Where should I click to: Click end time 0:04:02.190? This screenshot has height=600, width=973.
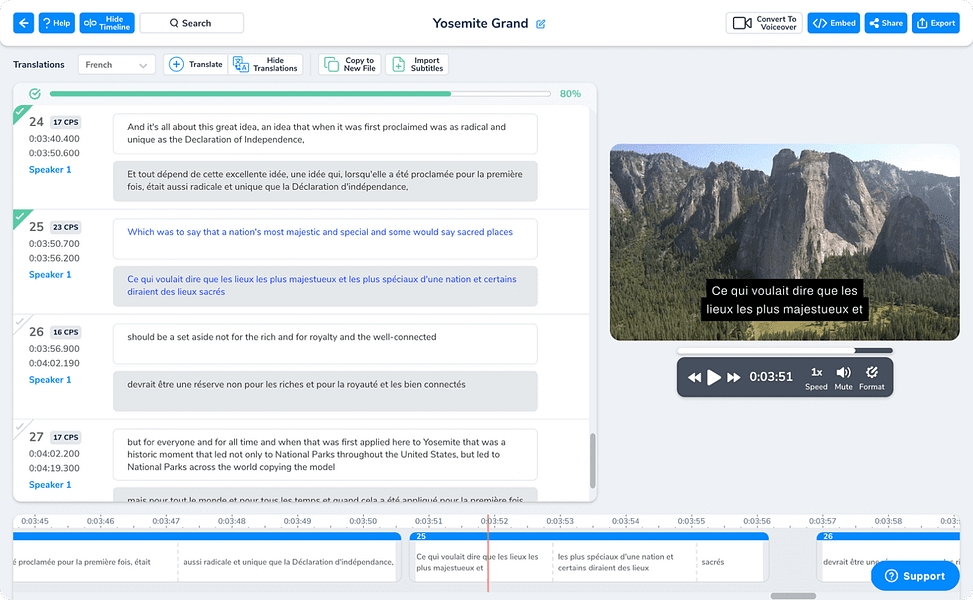[54, 363]
